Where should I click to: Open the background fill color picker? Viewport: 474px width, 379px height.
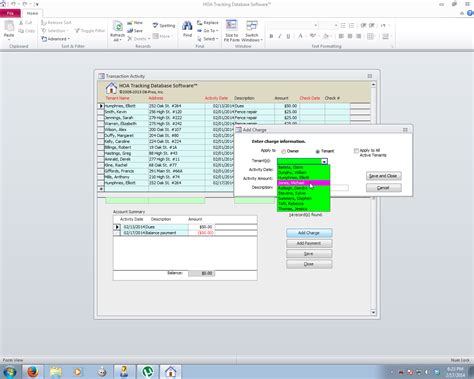327,36
